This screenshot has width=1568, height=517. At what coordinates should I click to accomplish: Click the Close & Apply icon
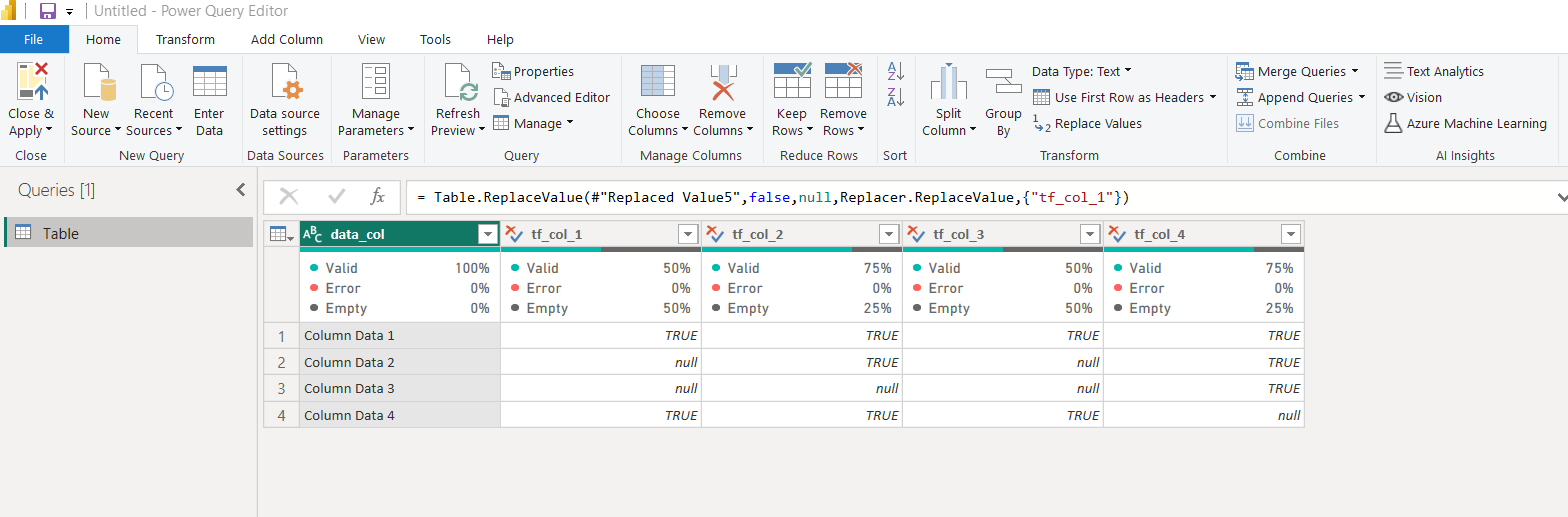30,81
